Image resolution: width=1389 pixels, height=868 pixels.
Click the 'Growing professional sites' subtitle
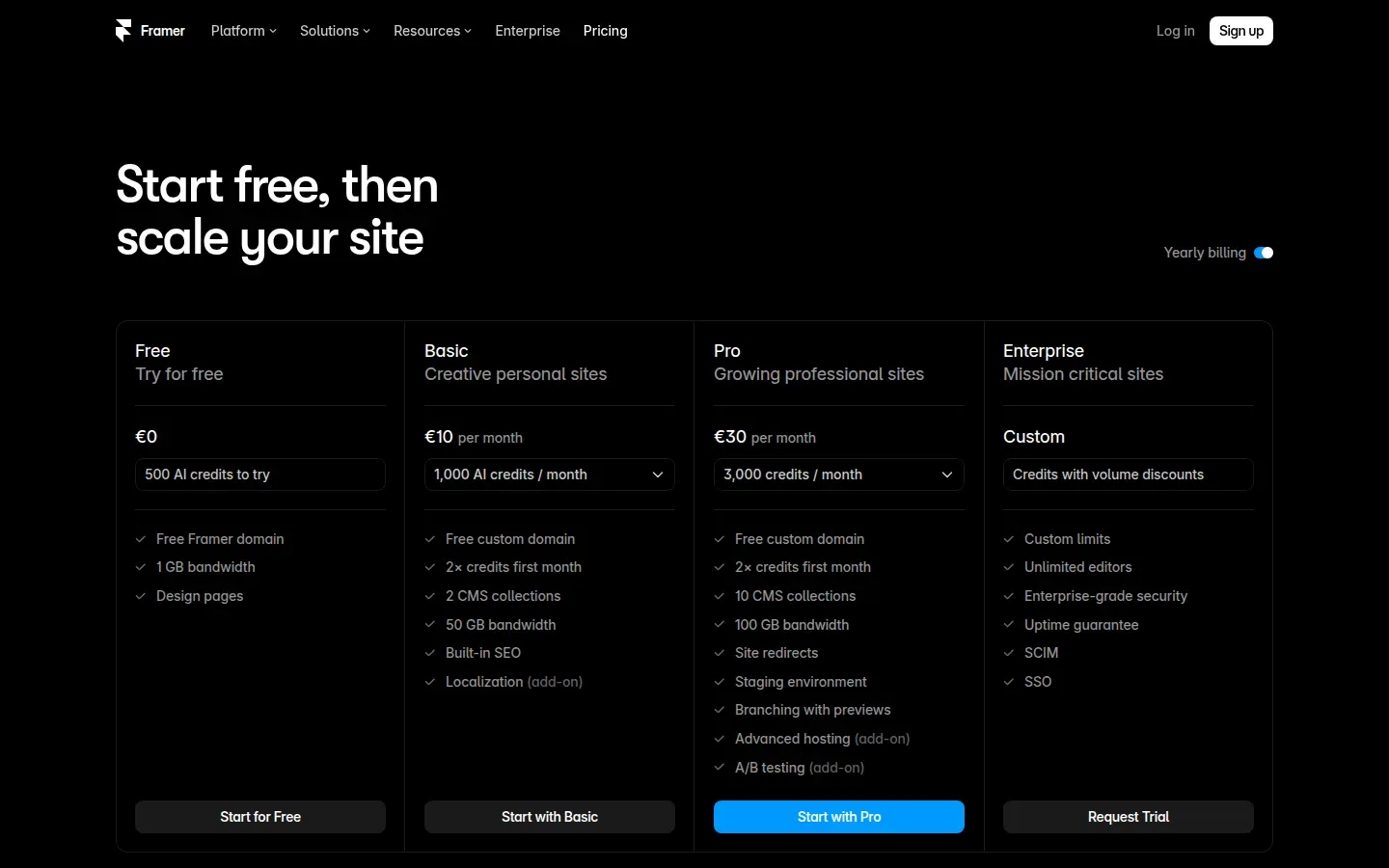coord(819,374)
